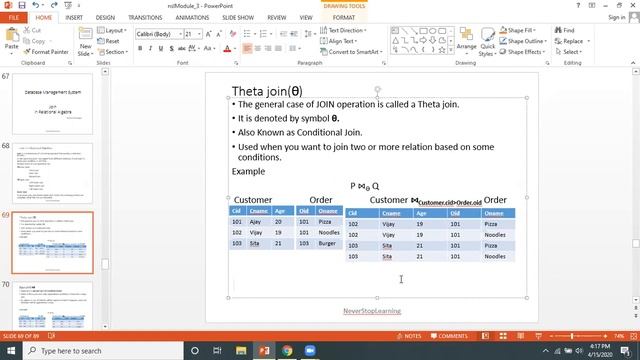Open the font size dropdown
This screenshot has height=360, width=640.
pyautogui.click(x=200, y=34)
